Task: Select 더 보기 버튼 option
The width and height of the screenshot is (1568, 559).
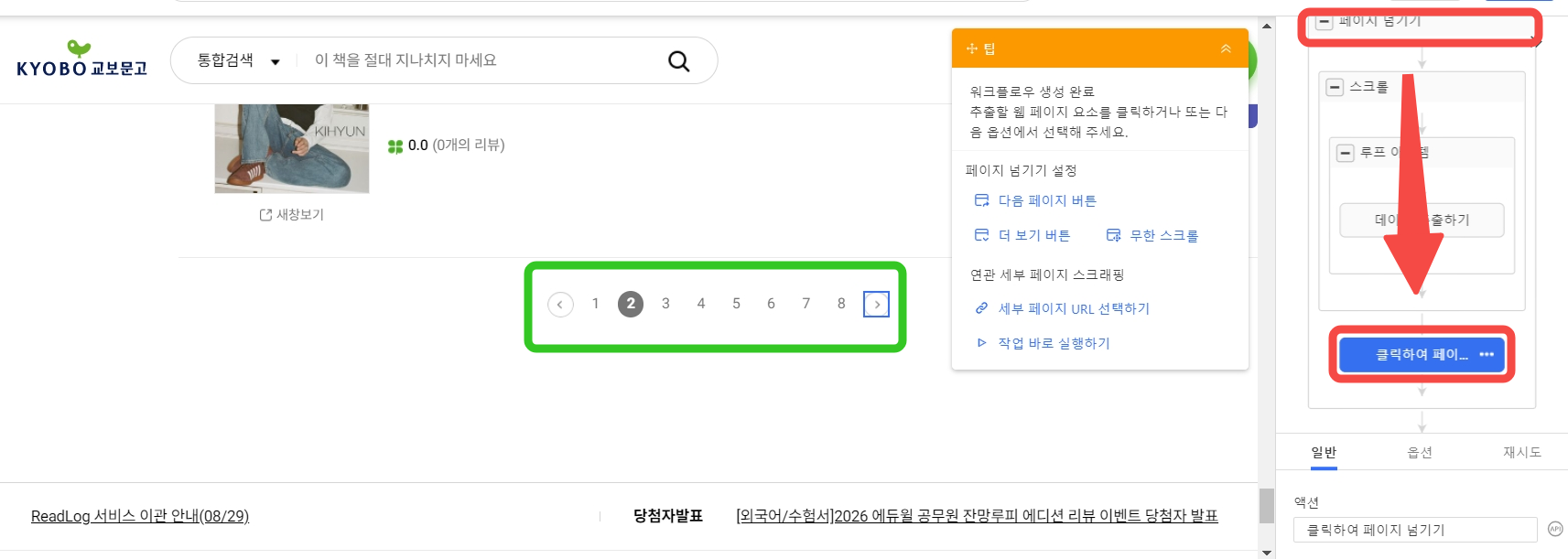Action: coord(1033,235)
